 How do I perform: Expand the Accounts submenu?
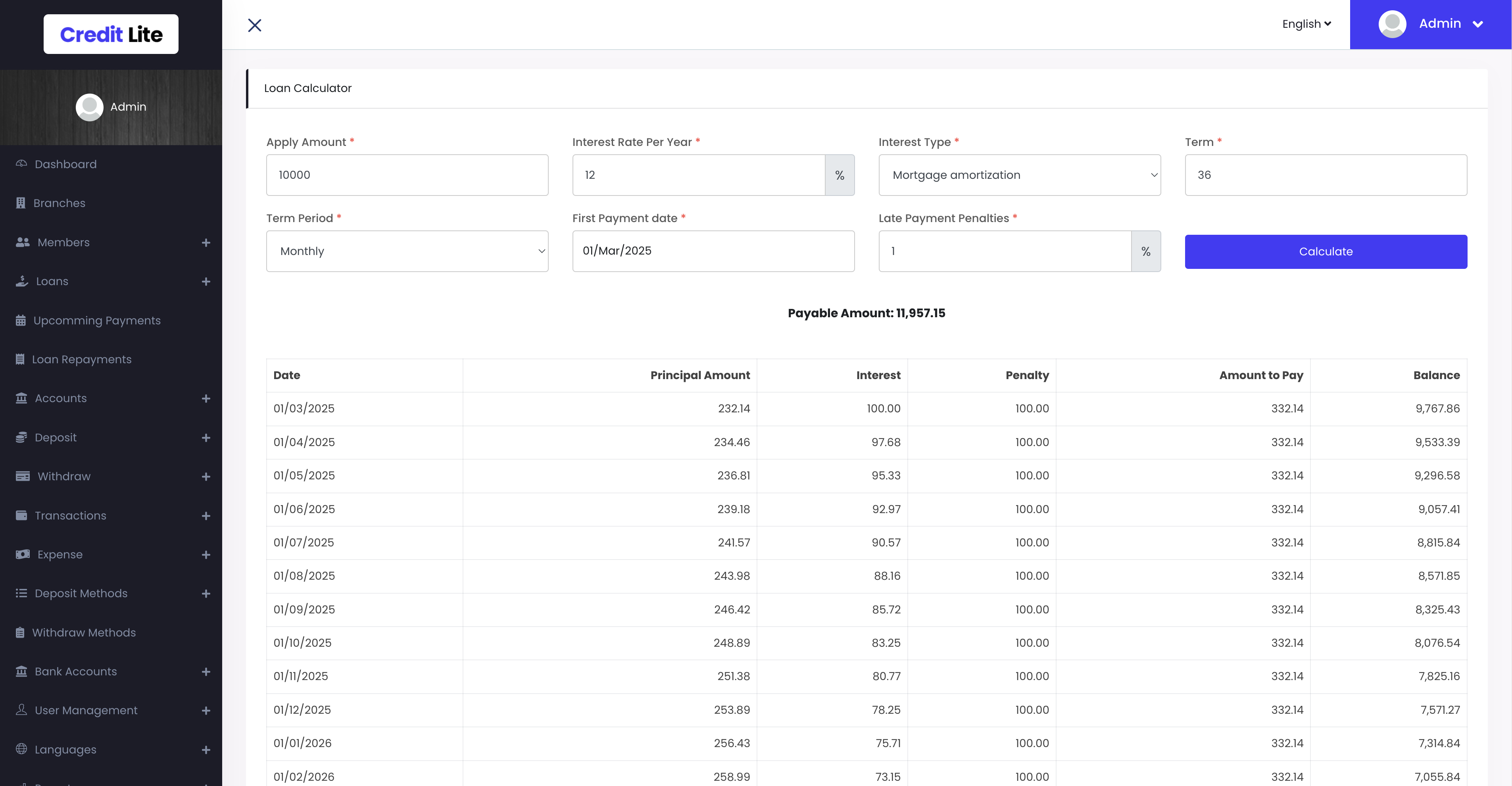click(x=206, y=398)
